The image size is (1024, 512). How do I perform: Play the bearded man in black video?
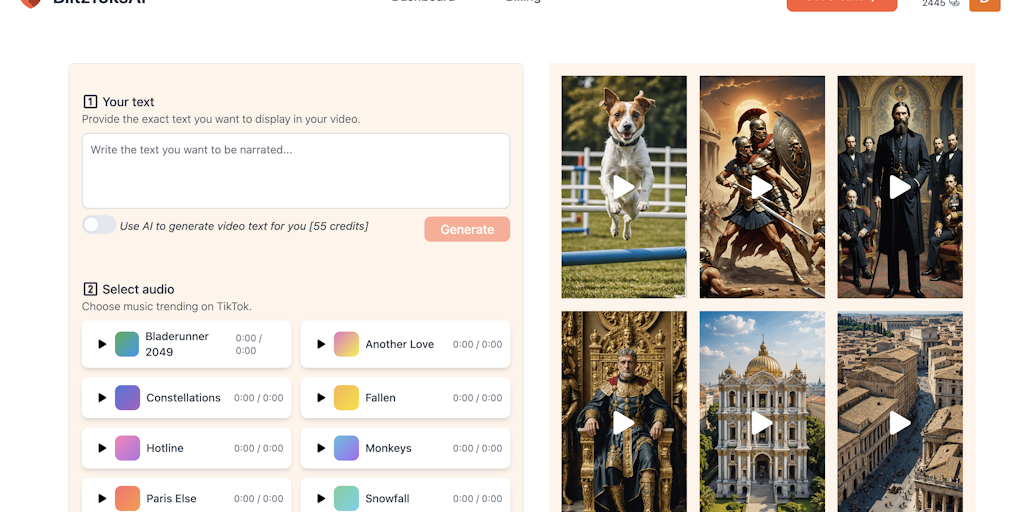point(900,187)
